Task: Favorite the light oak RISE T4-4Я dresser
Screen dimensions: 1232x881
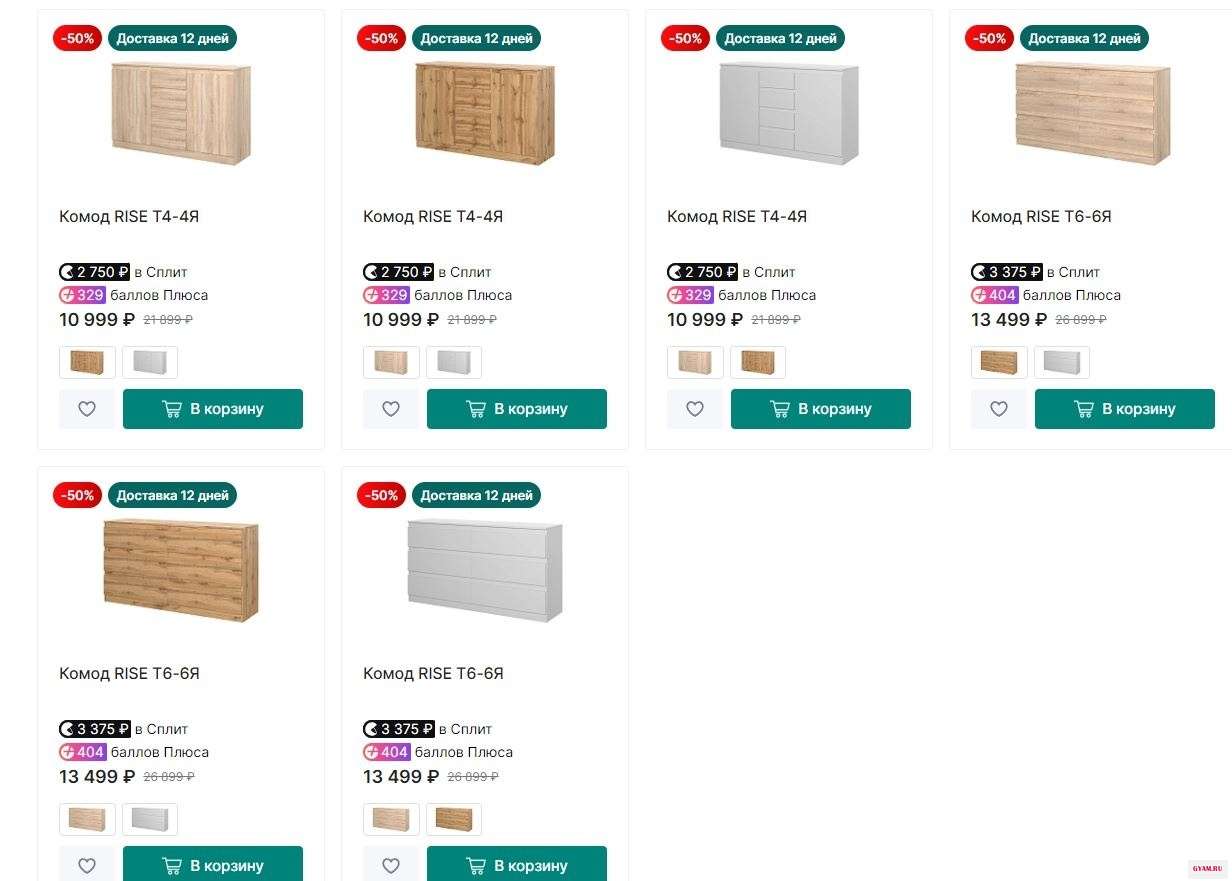Action: 87,409
